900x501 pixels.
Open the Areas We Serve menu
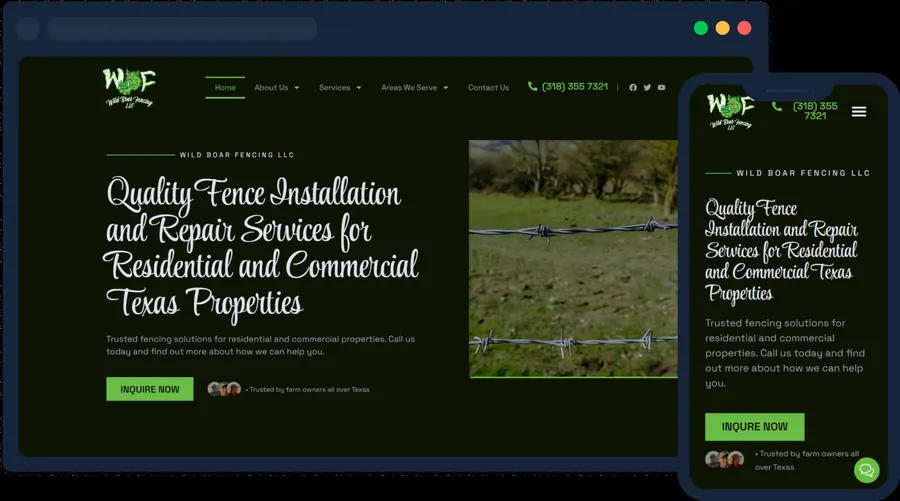(x=409, y=87)
